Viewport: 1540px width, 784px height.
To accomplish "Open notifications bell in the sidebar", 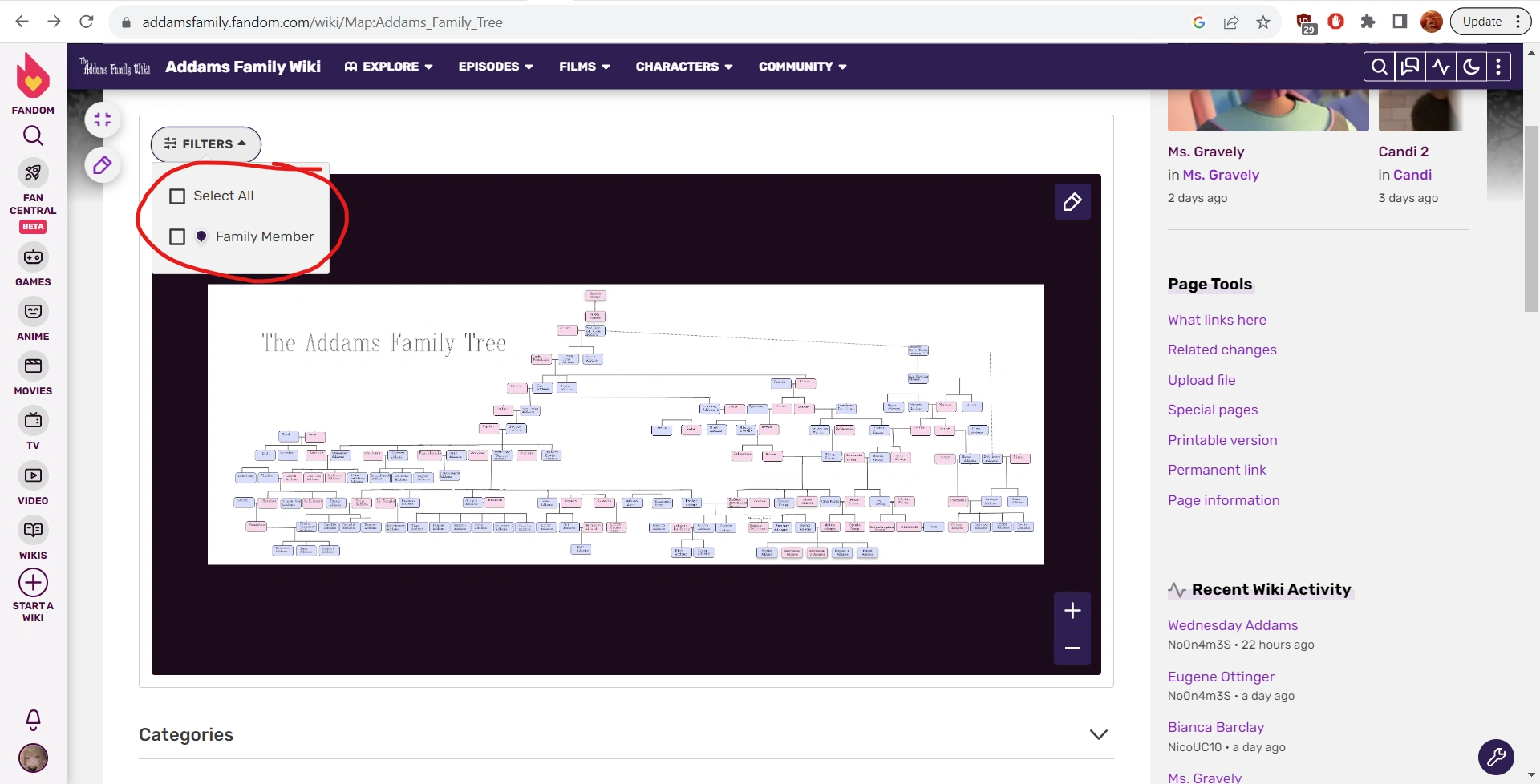I will coord(33,719).
